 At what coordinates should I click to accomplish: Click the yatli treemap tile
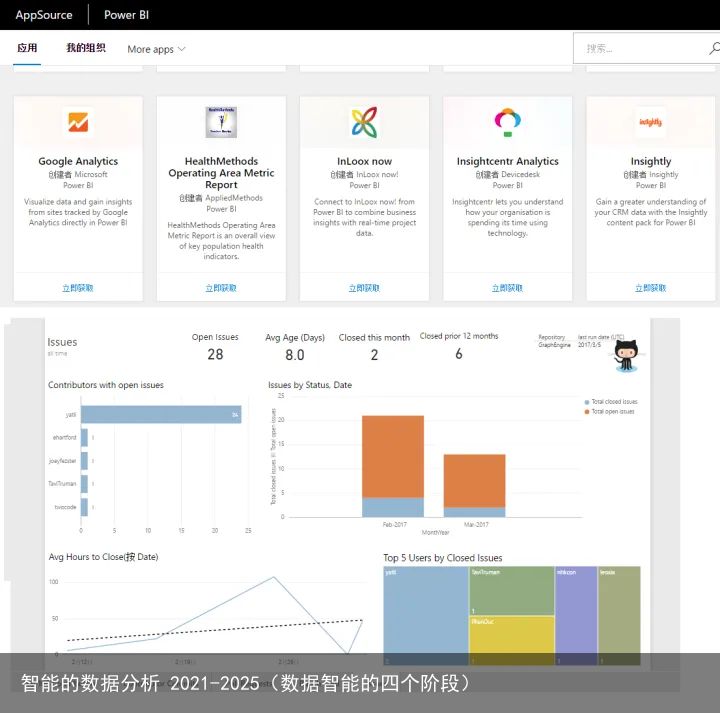[x=426, y=615]
